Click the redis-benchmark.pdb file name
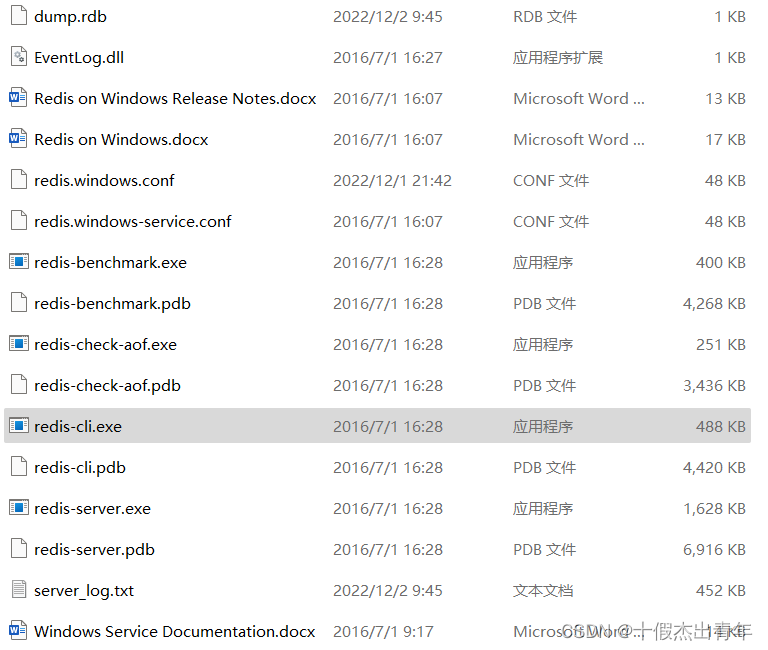Viewport: 768px width, 650px height. (112, 304)
